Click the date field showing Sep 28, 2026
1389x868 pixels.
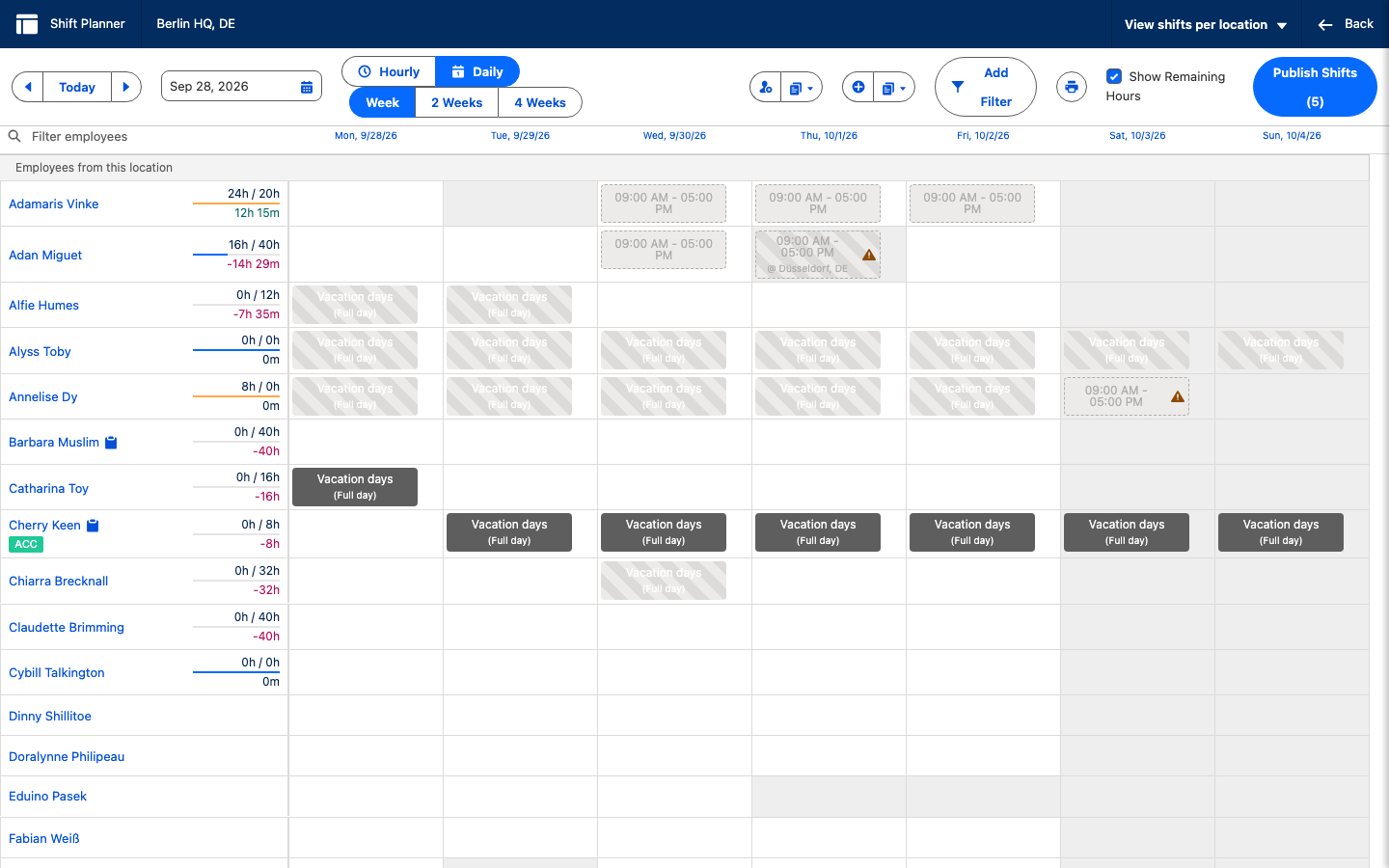241,86
